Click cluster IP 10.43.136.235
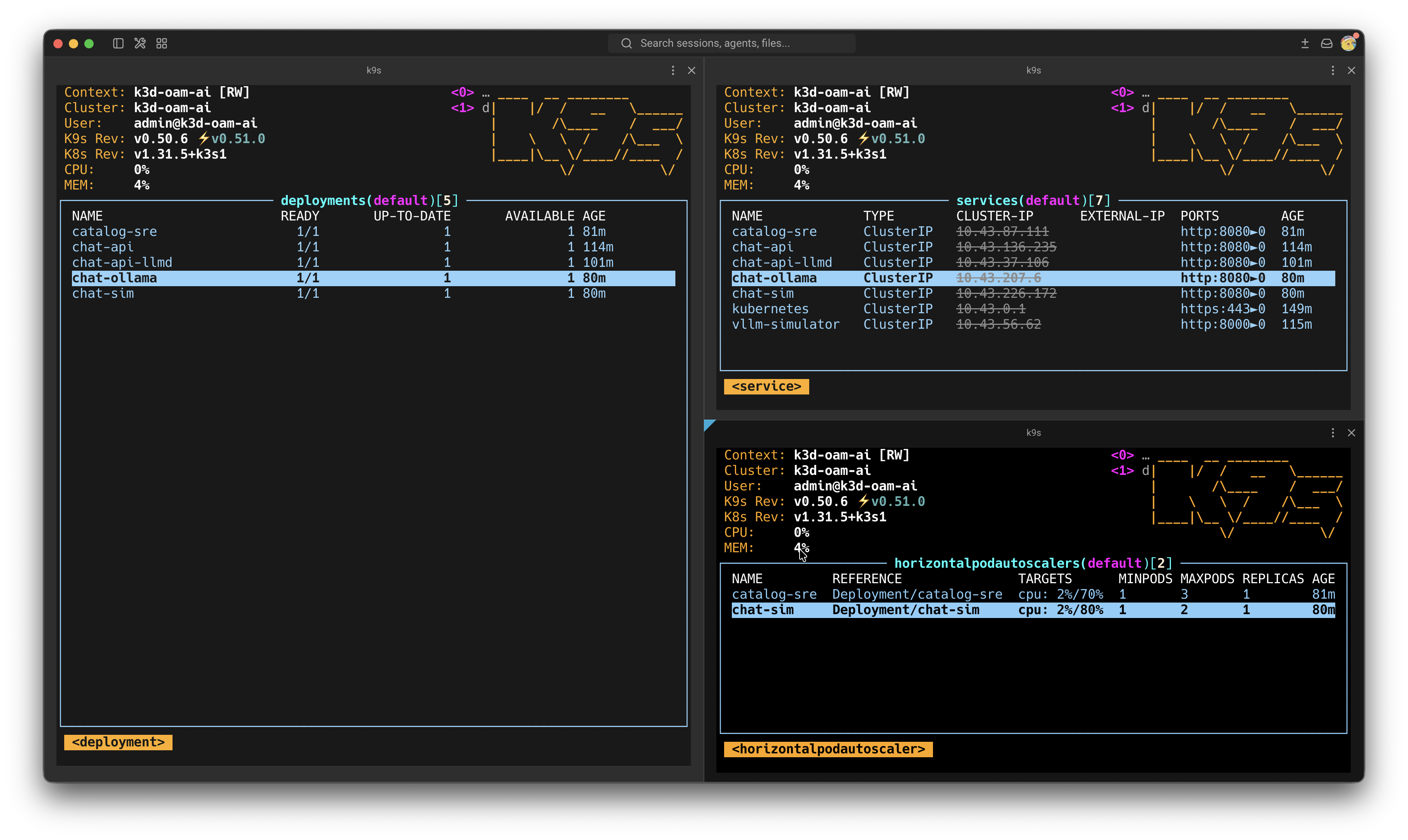Screen dimensions: 1408x840 click(1006, 247)
